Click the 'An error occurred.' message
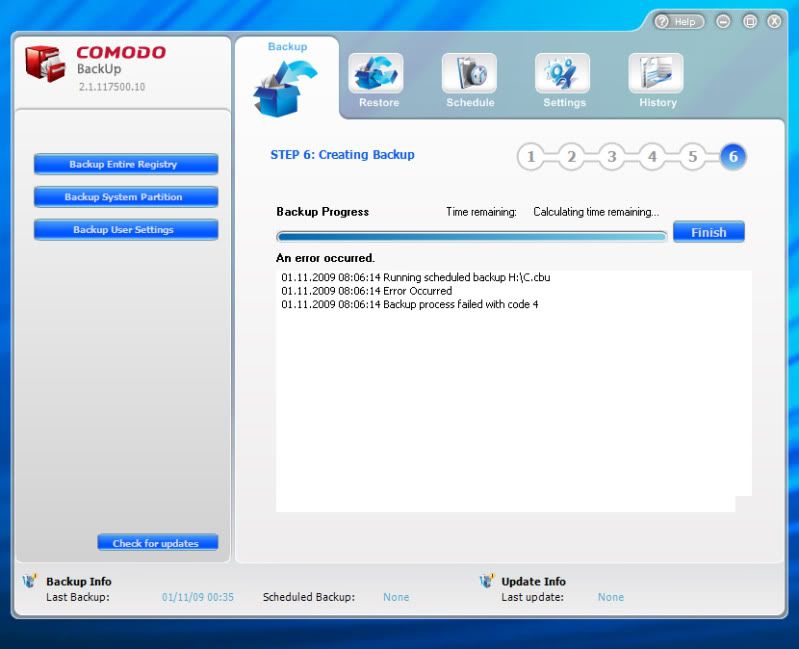This screenshot has height=649, width=799. pyautogui.click(x=325, y=258)
